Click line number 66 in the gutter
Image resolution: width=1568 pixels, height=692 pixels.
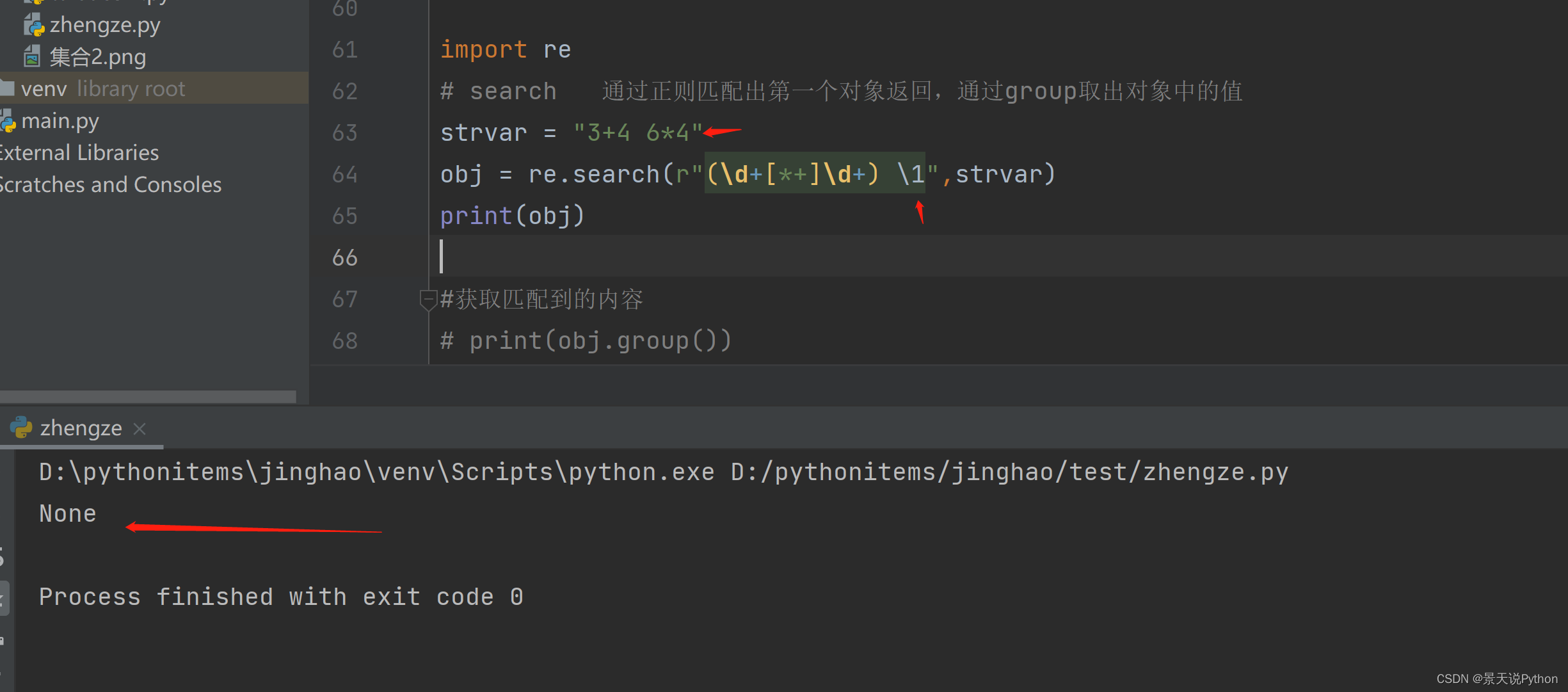pos(344,257)
